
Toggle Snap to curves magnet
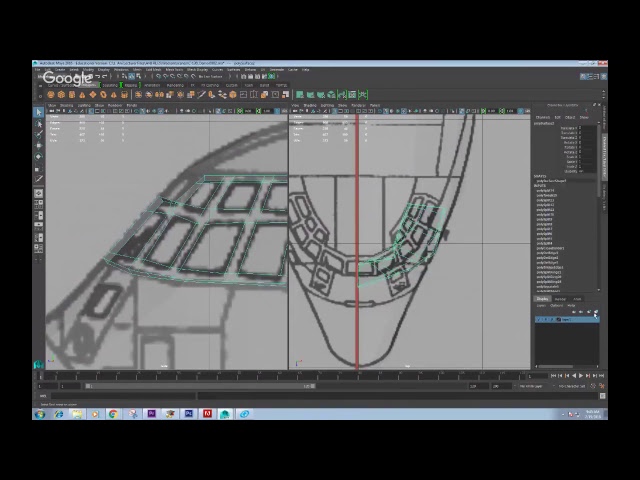(x=166, y=76)
